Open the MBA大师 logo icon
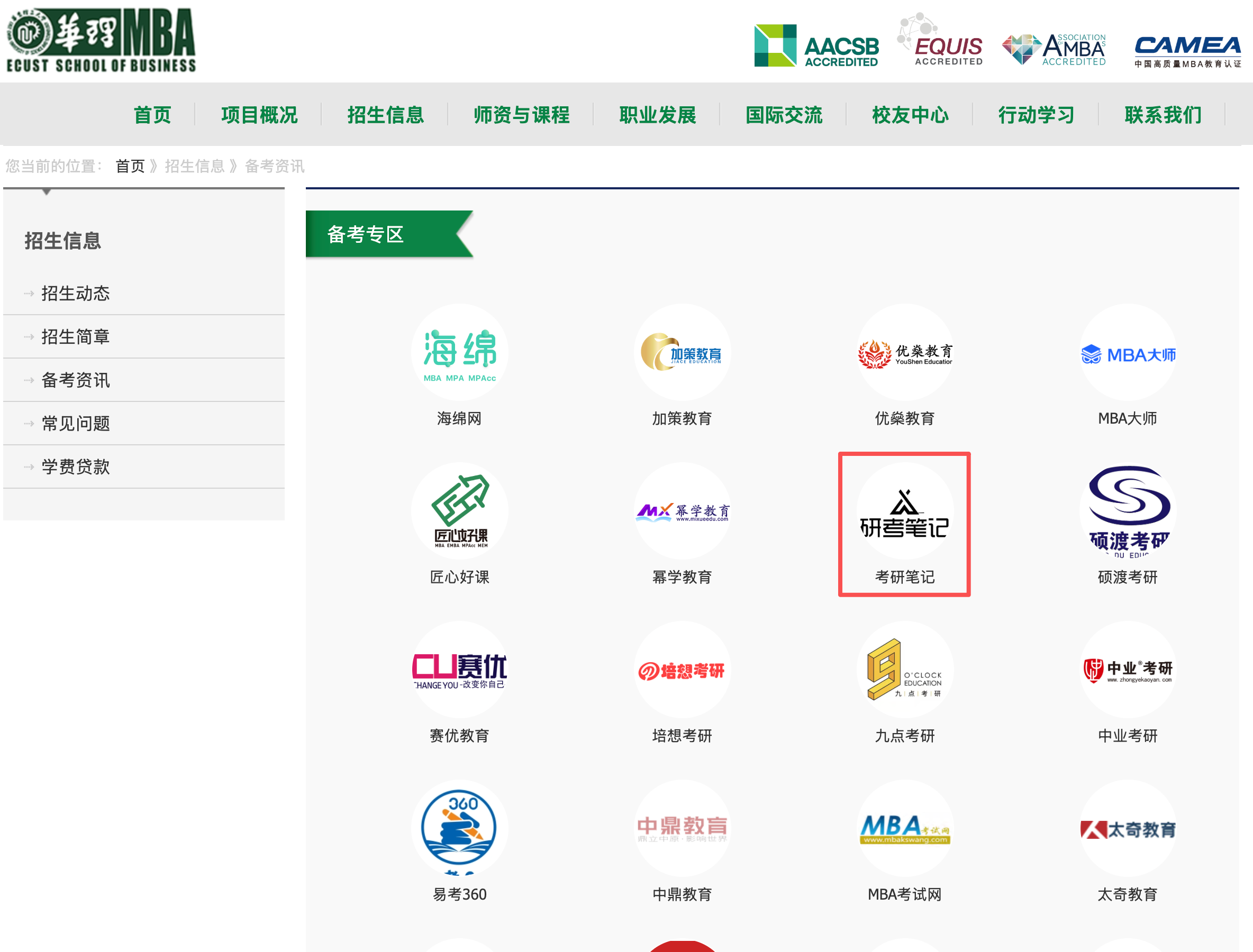 (1128, 352)
